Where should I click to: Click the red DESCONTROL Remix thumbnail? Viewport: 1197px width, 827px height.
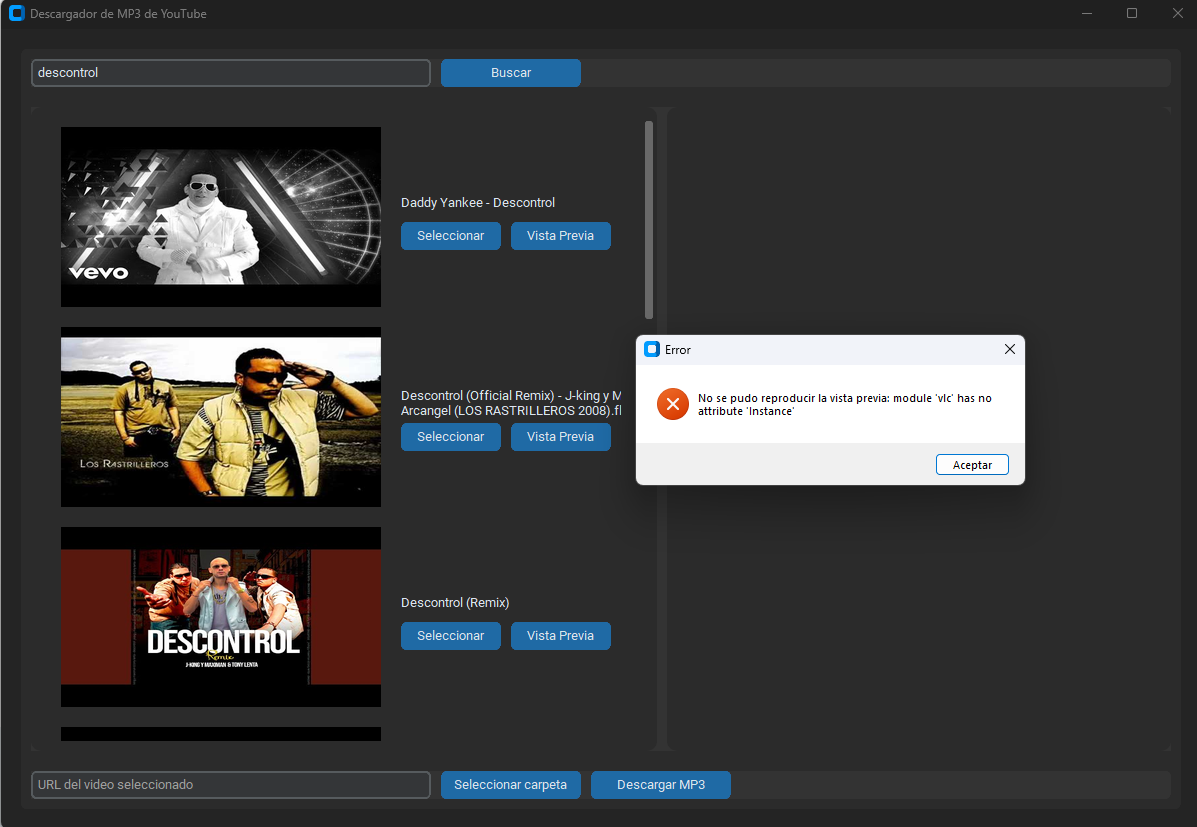221,617
